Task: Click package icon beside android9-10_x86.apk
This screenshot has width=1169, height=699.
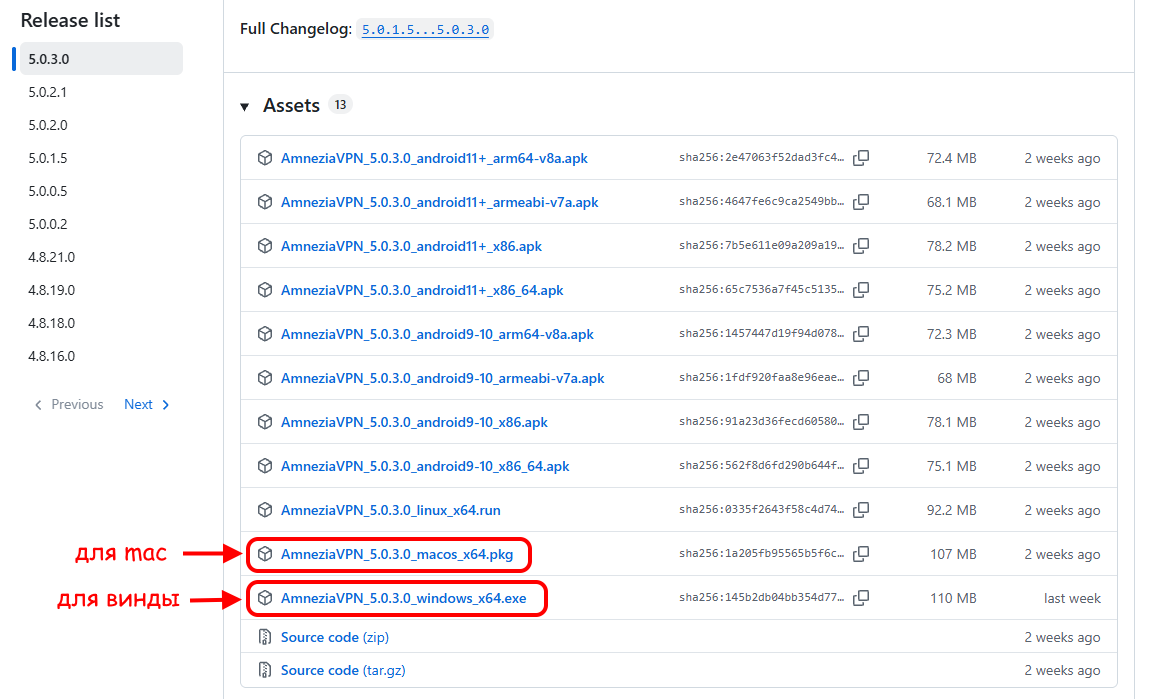Action: click(265, 422)
